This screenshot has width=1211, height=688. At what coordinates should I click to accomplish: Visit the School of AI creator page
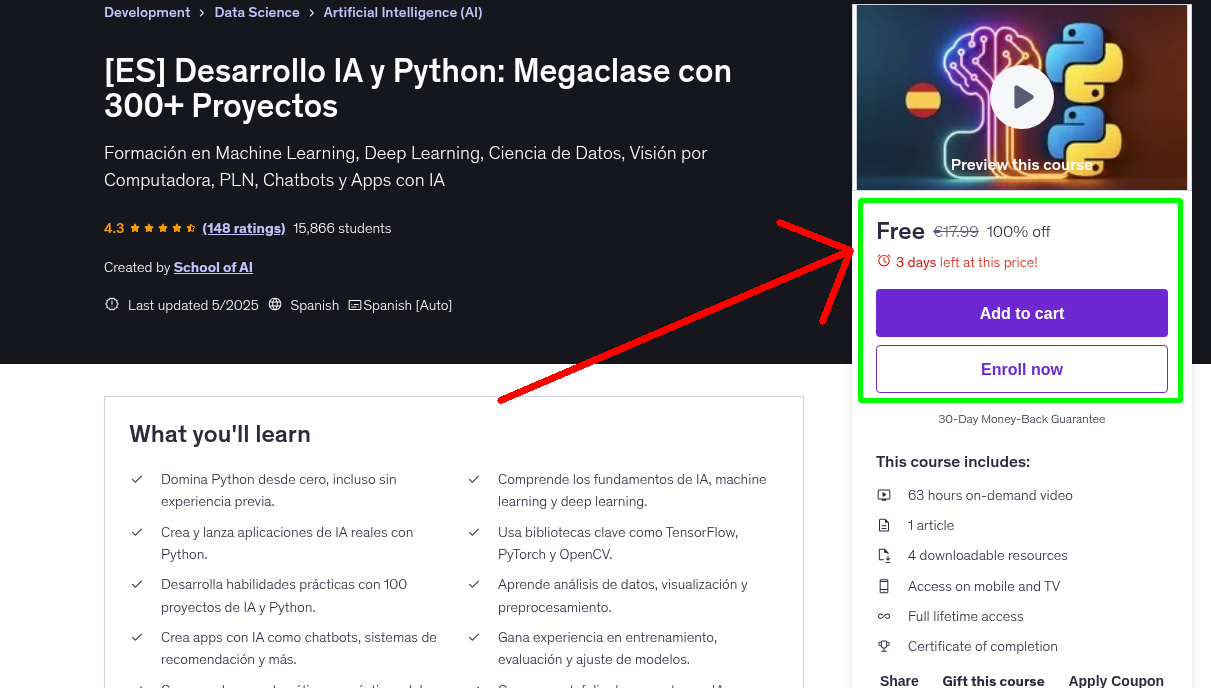(213, 267)
